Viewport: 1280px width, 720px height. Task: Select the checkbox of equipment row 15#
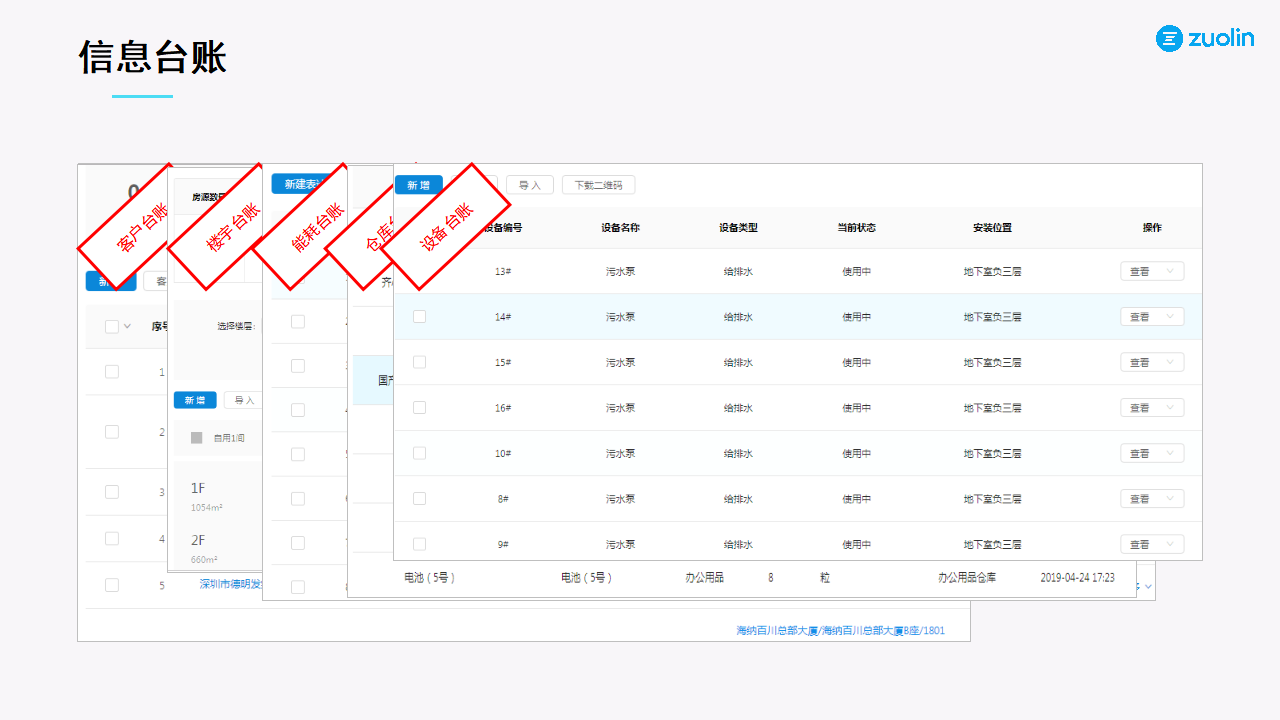coord(419,362)
